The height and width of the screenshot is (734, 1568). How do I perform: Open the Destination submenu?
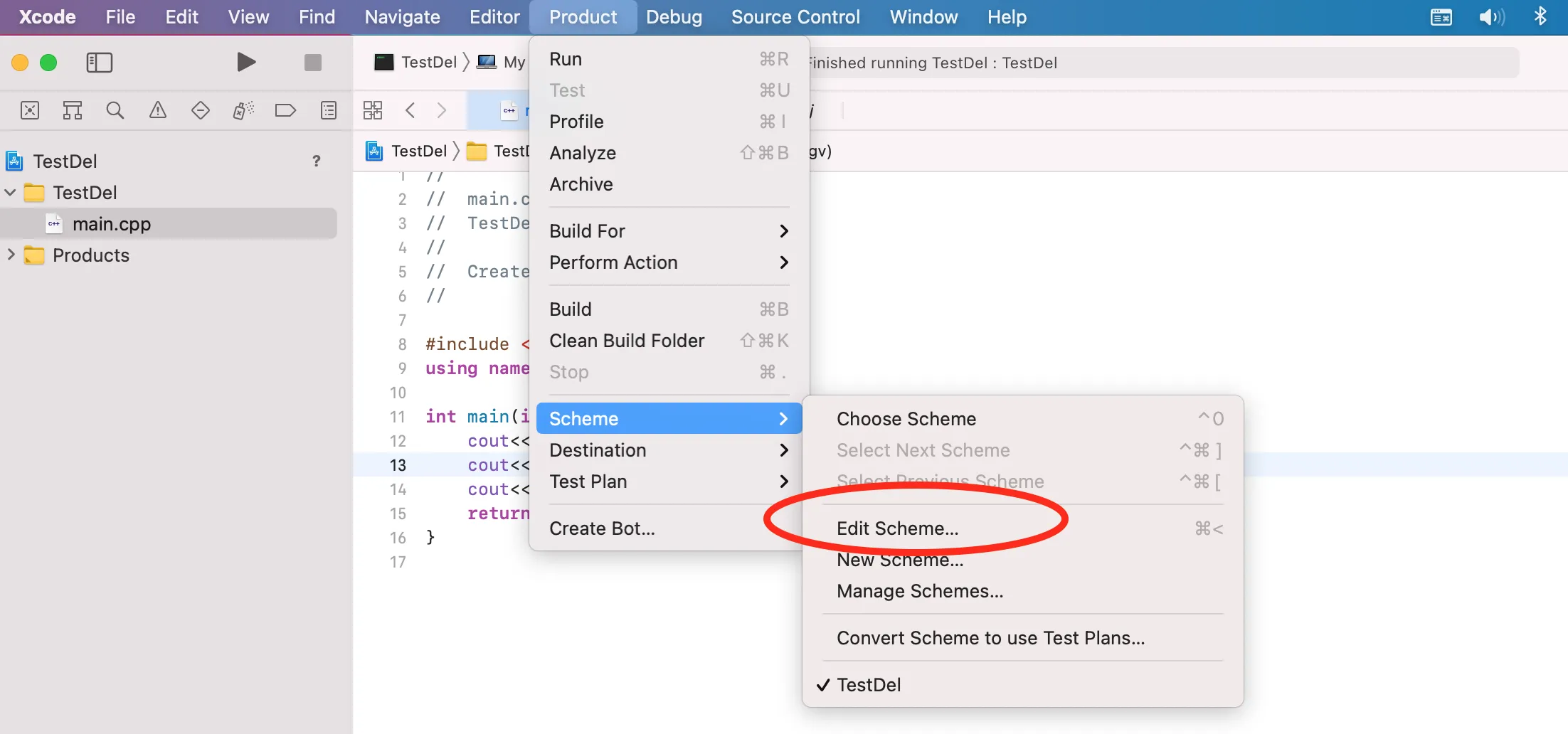click(669, 450)
